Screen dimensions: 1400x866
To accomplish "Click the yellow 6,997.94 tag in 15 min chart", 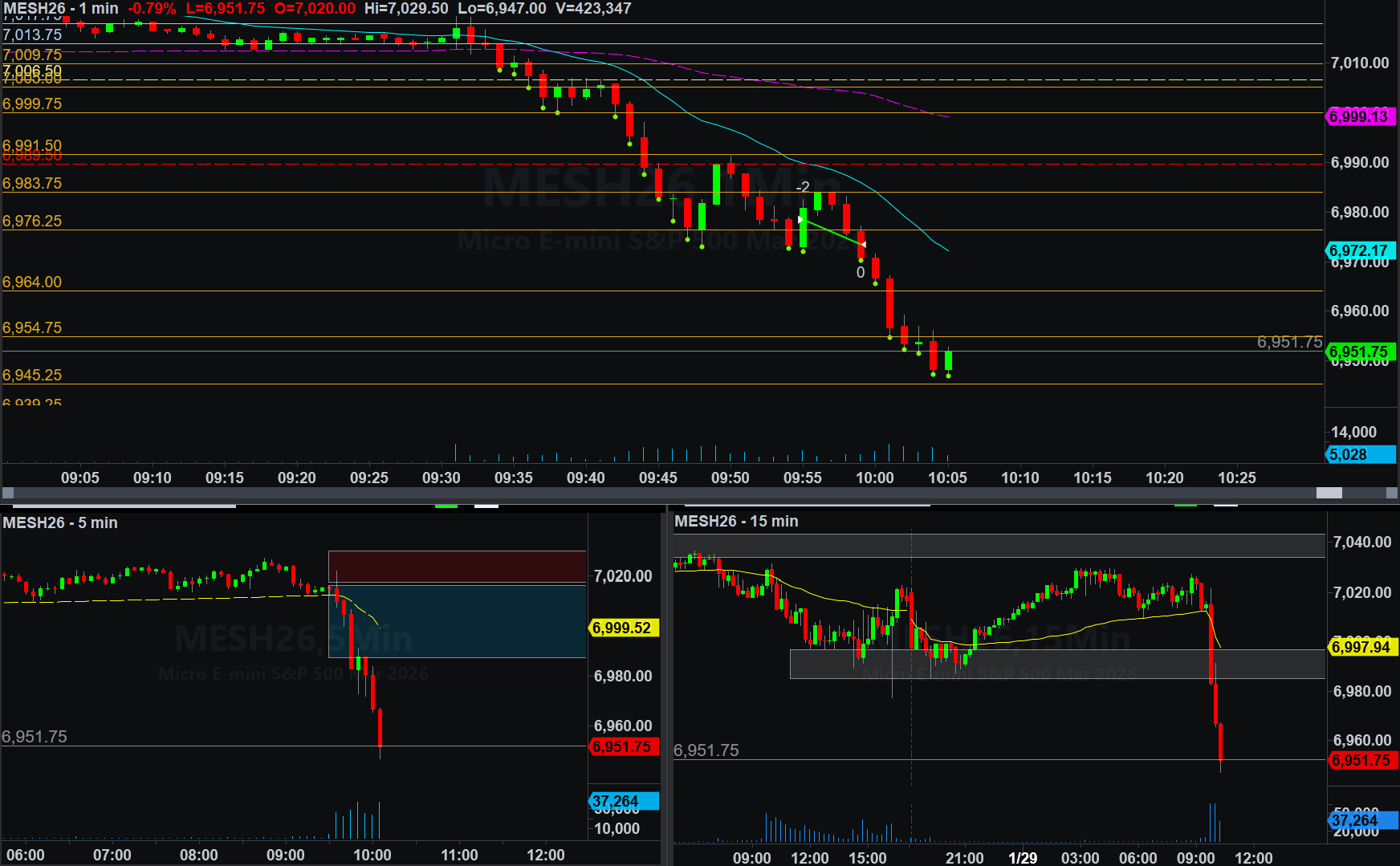I will point(1361,647).
